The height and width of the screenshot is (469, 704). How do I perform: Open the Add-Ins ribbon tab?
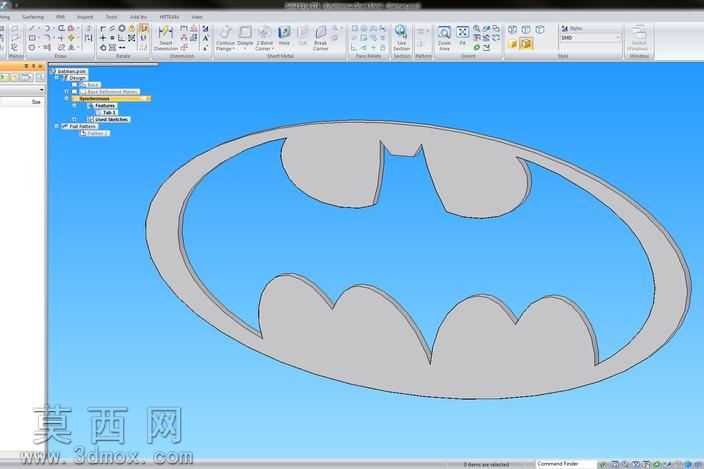coord(138,17)
